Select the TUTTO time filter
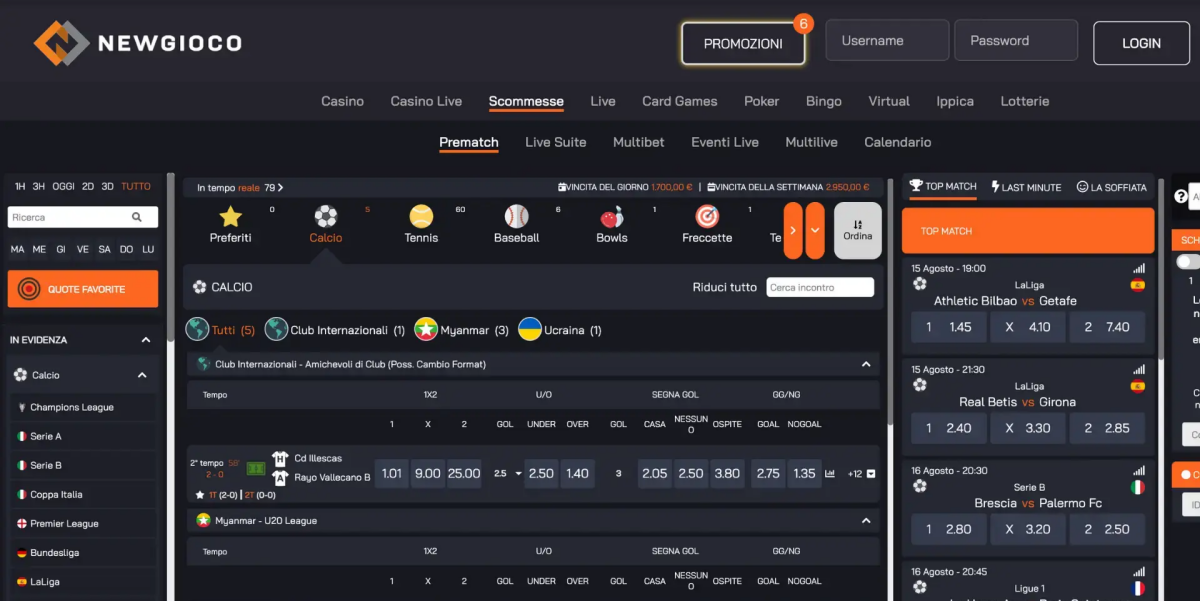The width and height of the screenshot is (1200, 601). pos(136,187)
